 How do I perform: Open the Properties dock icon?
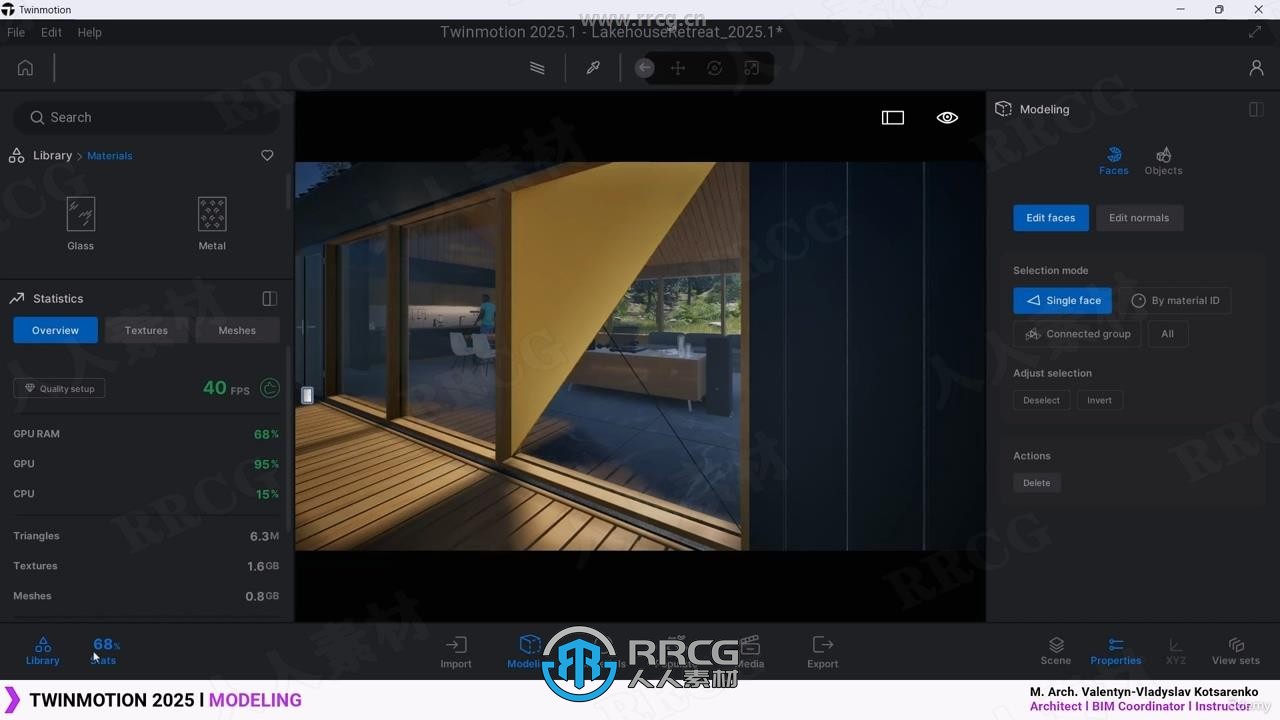pos(1116,651)
